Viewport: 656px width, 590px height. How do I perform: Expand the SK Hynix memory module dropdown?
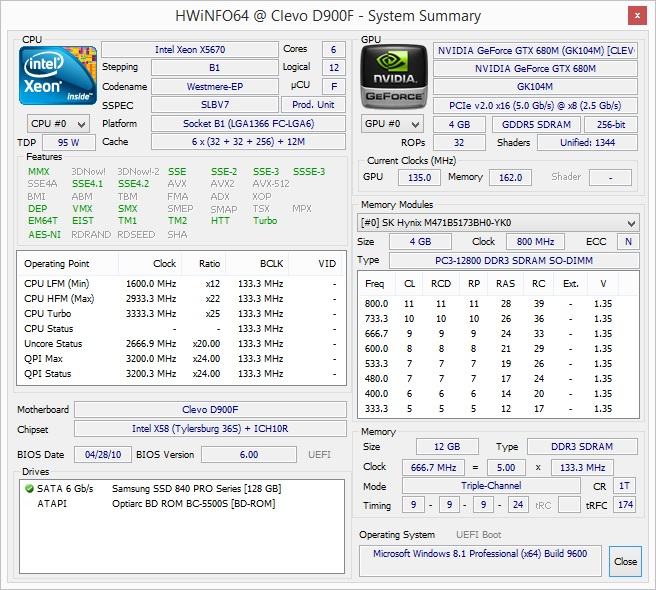tap(498, 223)
